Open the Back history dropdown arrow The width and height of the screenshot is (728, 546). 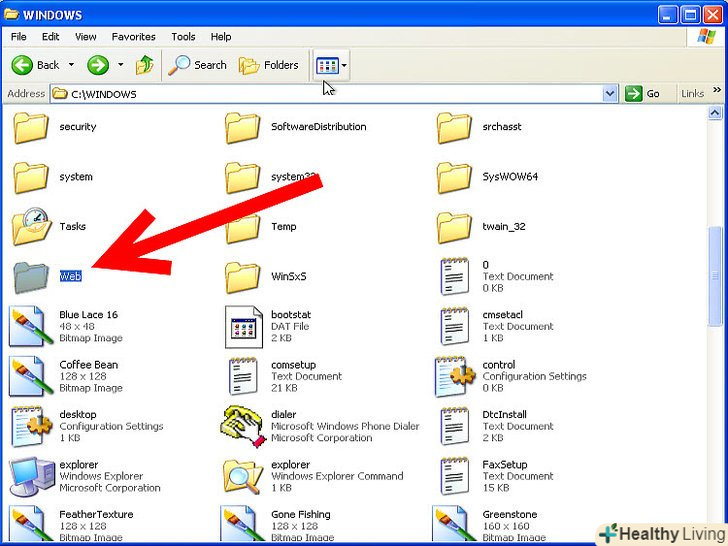(71, 65)
